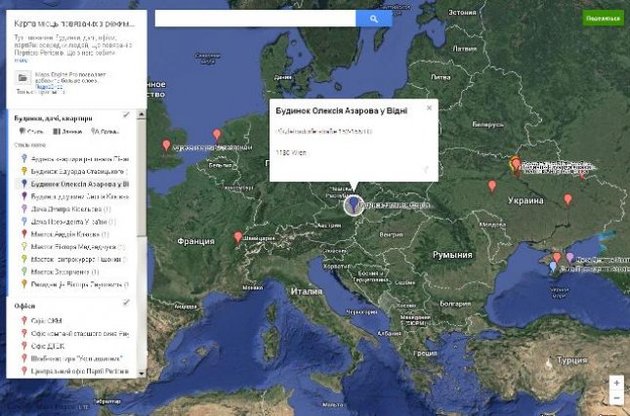630x416 pixels.
Task: Toggle the Будинки, дачі, квартири layer checkbox
Action: 125,115
